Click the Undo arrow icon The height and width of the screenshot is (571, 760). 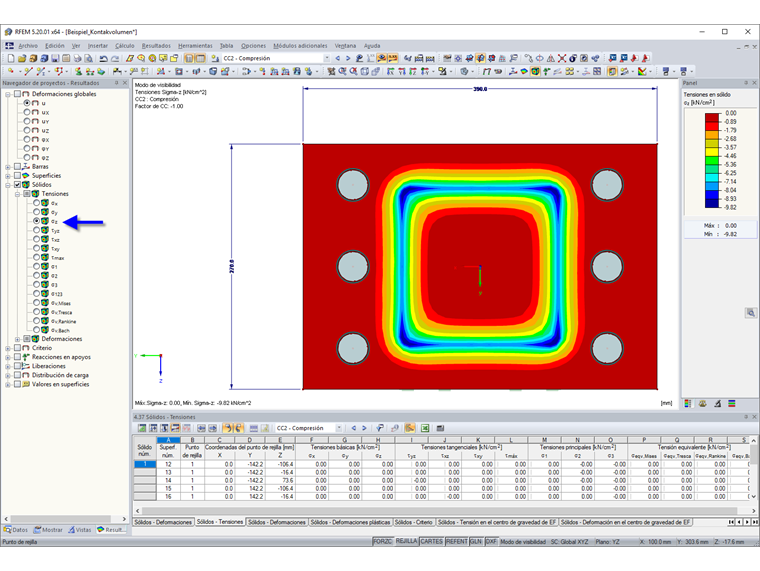tap(103, 58)
